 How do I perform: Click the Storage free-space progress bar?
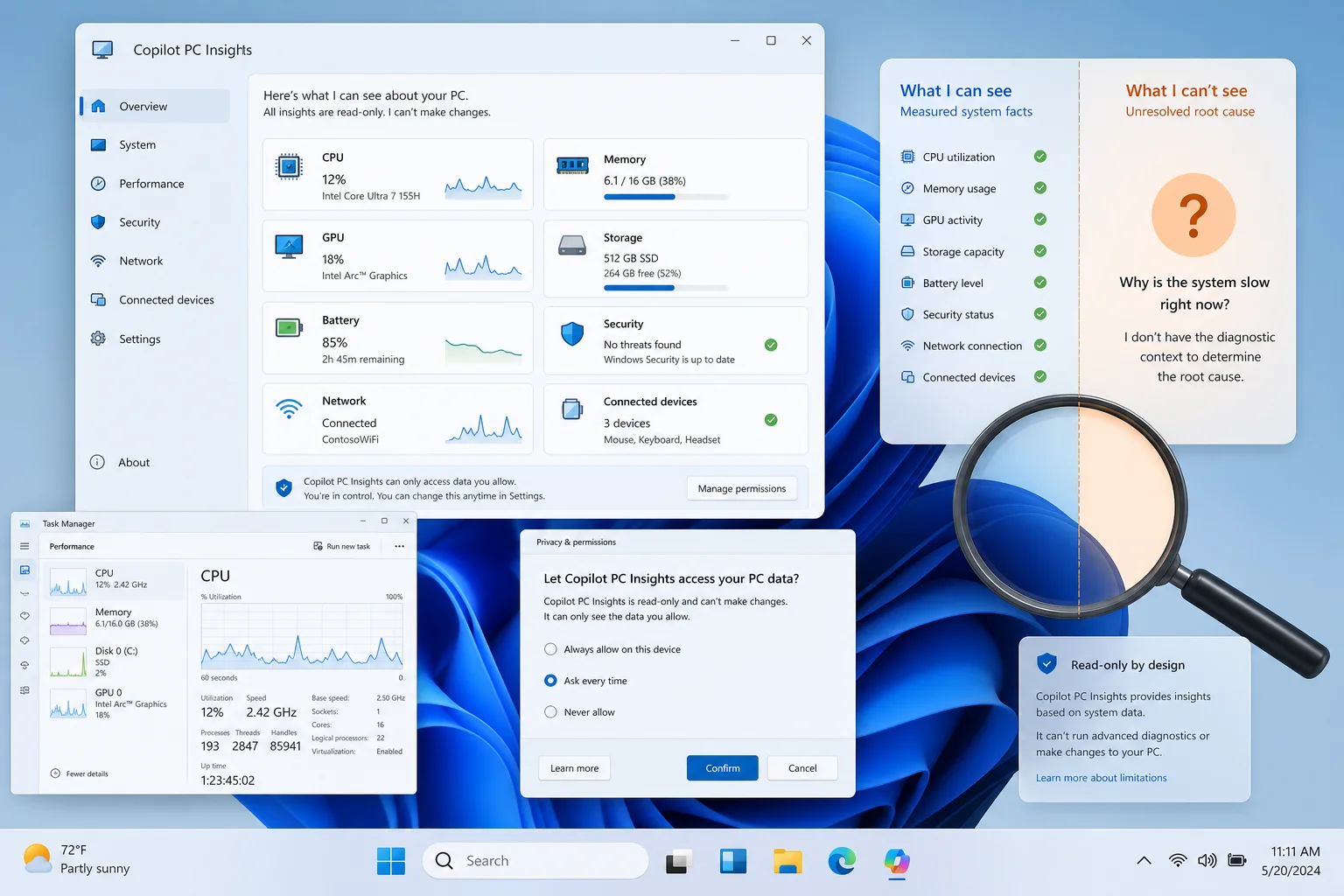click(665, 287)
